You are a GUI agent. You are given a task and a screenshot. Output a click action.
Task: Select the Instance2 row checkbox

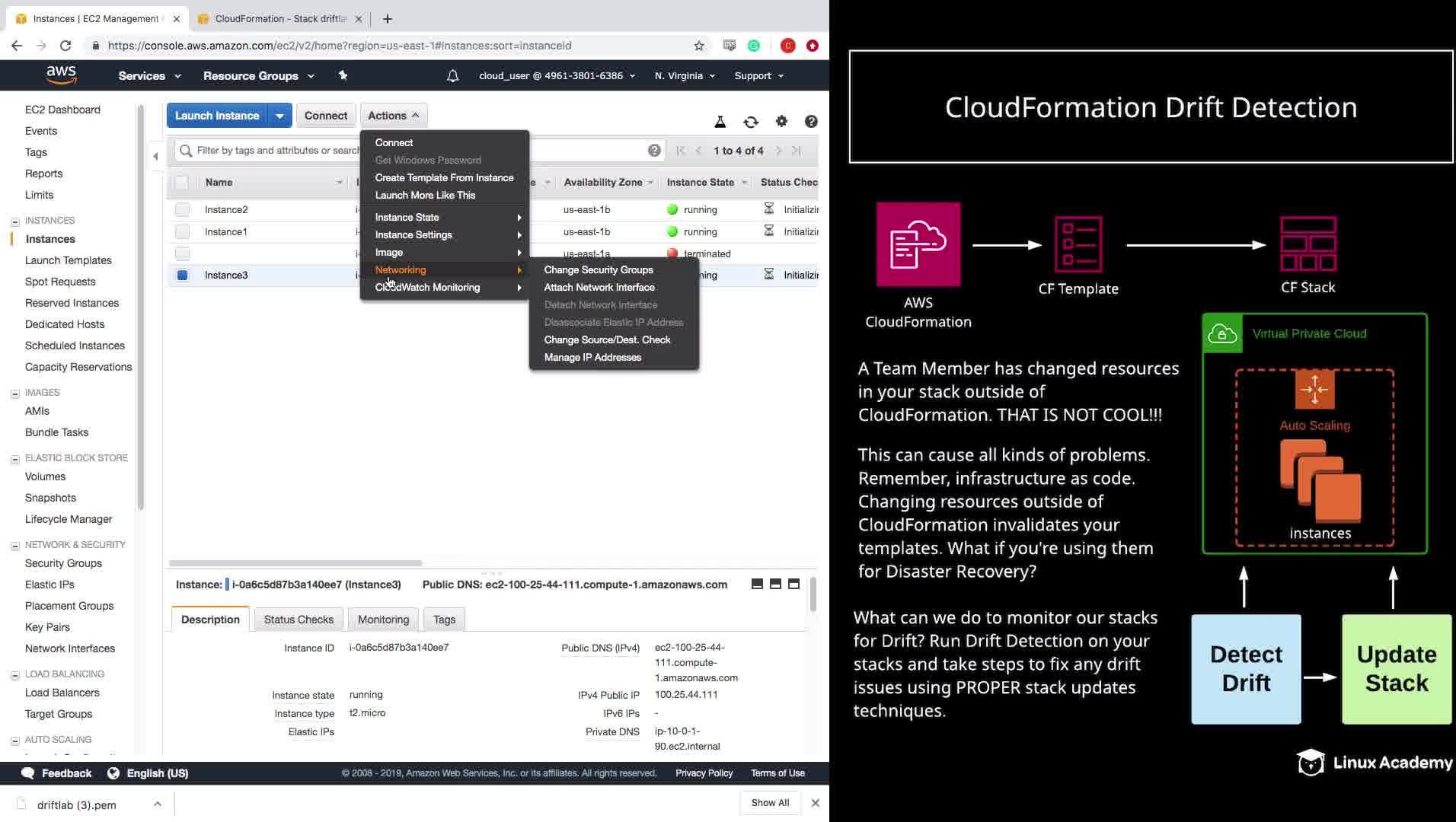pyautogui.click(x=182, y=209)
